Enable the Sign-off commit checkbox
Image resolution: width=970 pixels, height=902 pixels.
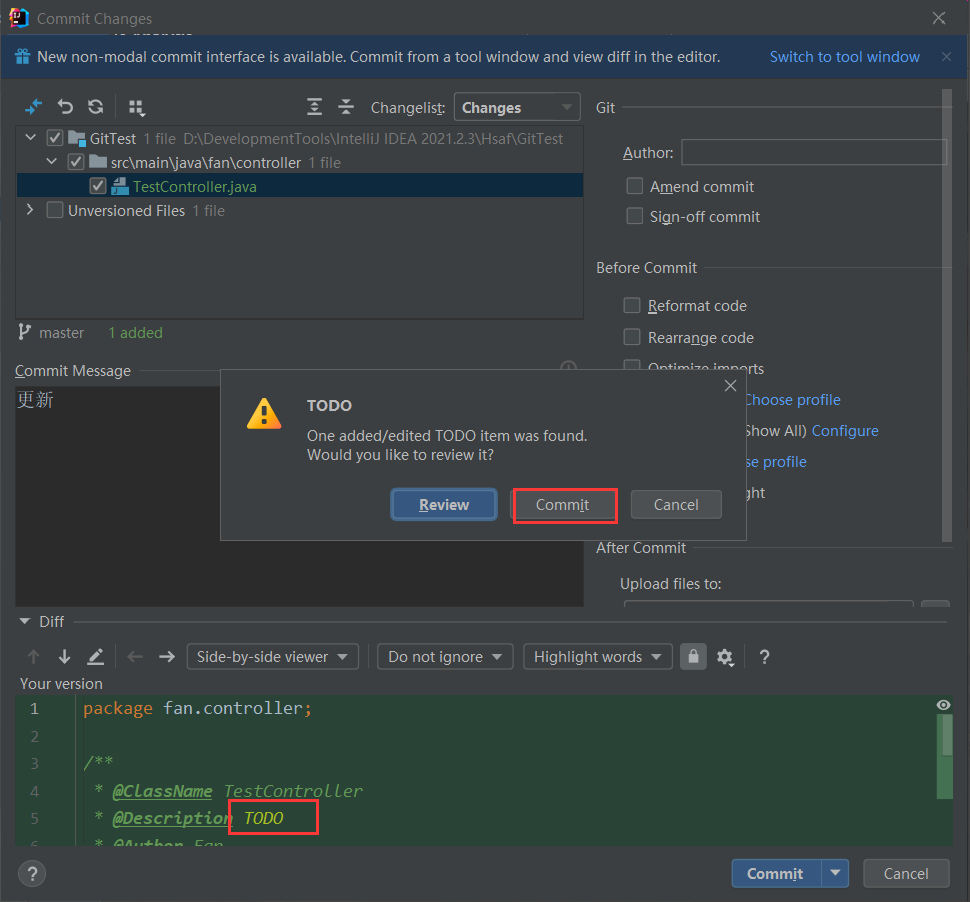tap(634, 216)
